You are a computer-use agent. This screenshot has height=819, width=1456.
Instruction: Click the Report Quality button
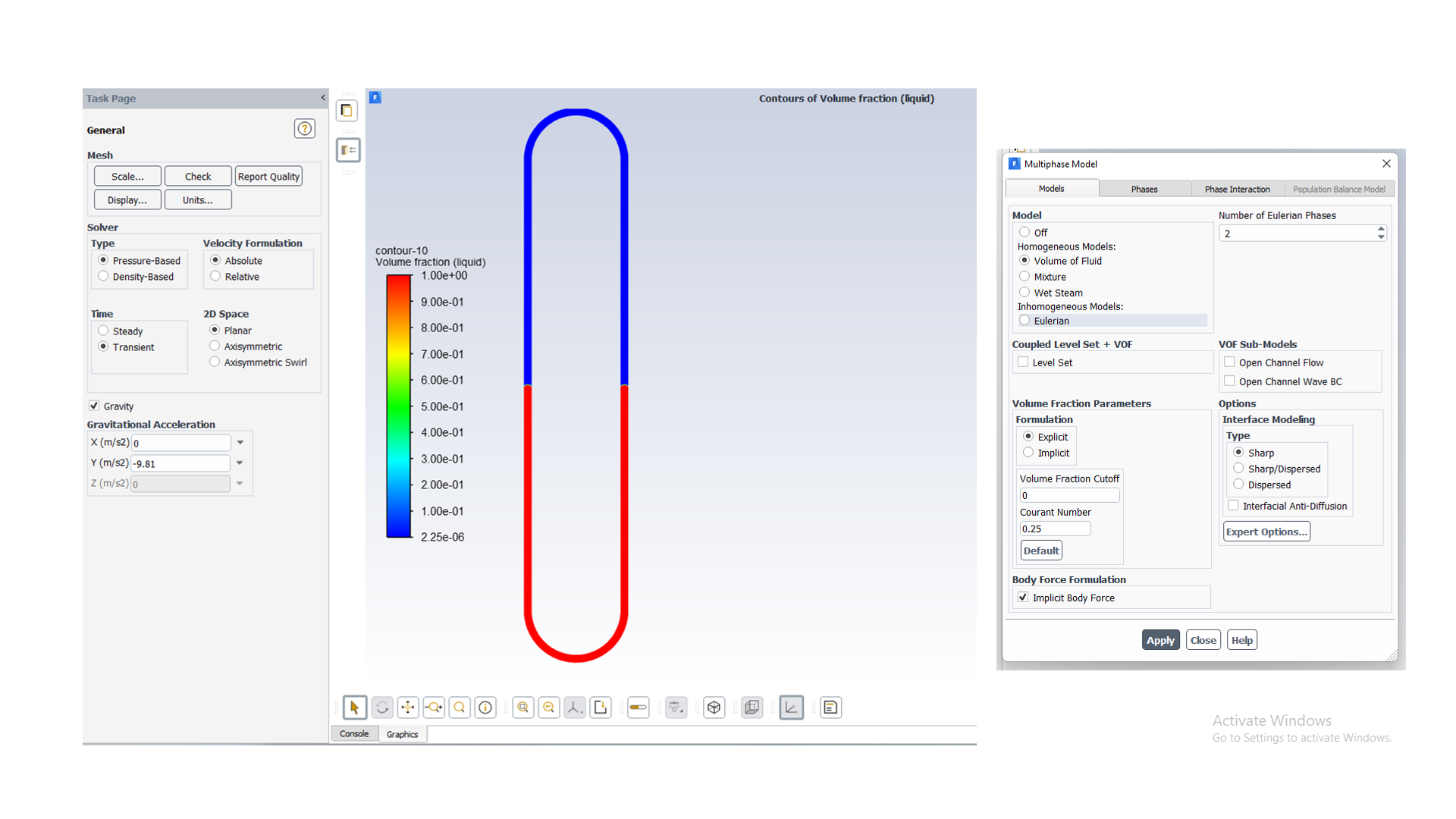pos(268,177)
